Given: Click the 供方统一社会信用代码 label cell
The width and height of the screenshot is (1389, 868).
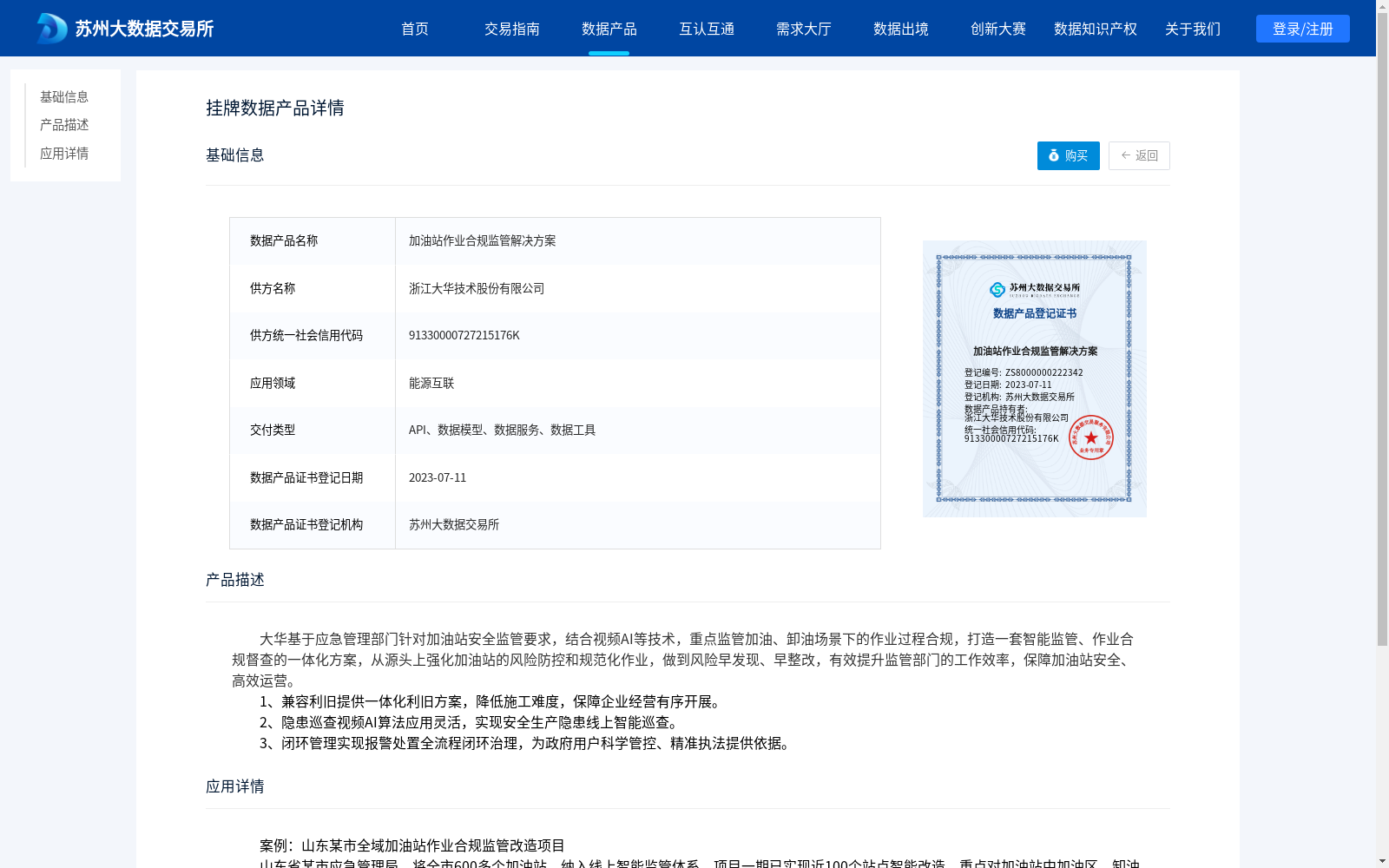Looking at the screenshot, I should [313, 336].
